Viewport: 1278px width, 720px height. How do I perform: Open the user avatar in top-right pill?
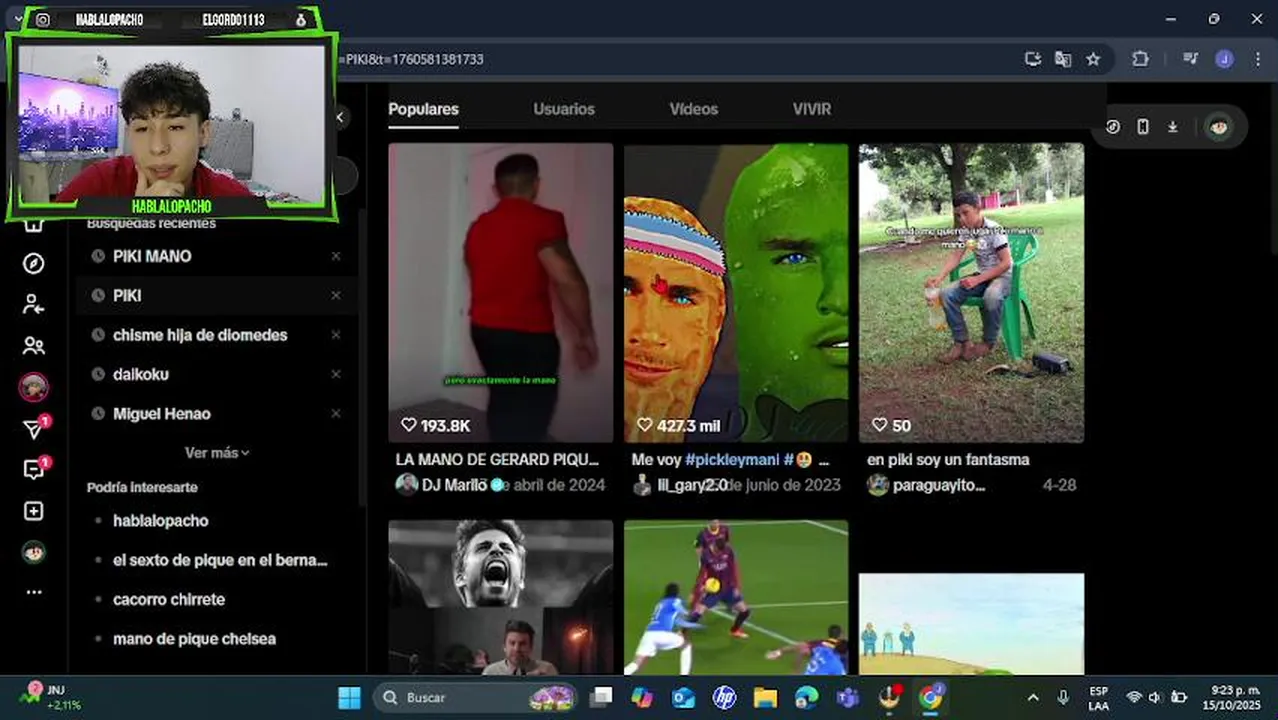[1218, 127]
